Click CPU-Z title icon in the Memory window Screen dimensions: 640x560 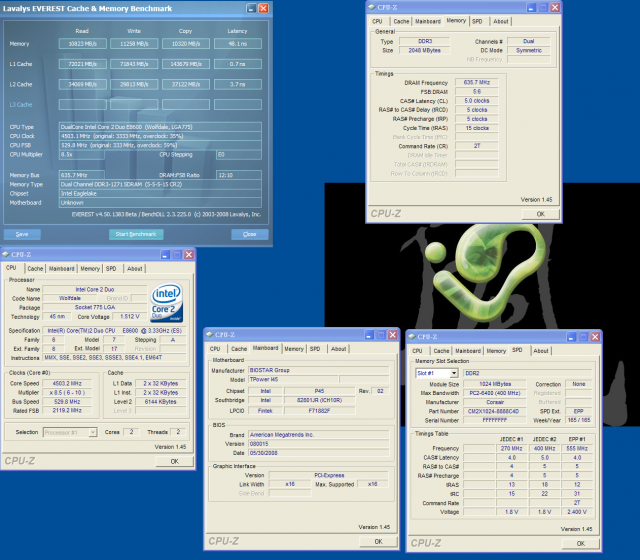click(371, 7)
